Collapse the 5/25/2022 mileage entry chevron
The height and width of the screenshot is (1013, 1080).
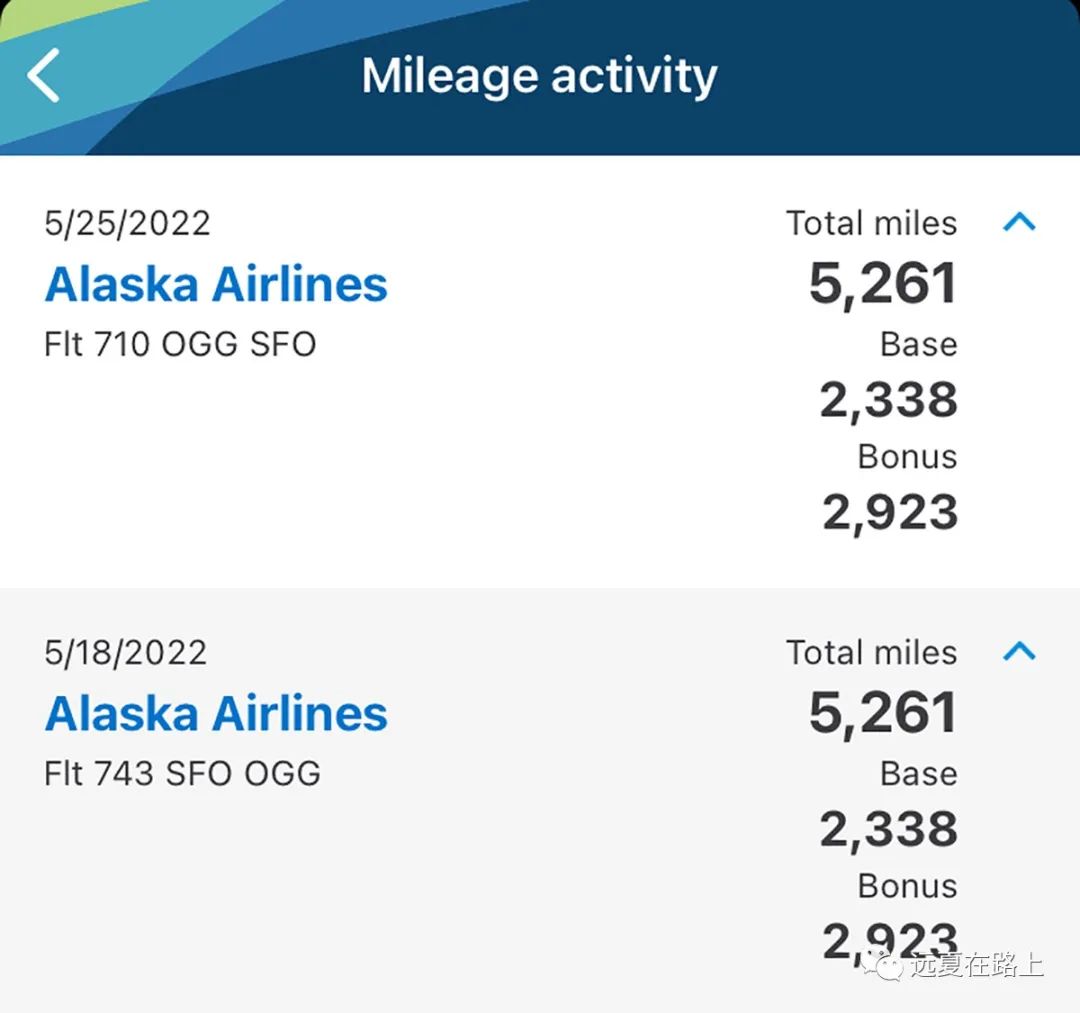[x=1019, y=222]
